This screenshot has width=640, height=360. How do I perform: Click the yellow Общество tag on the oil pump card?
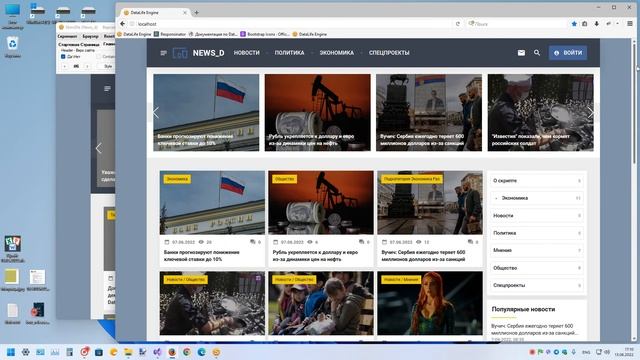pos(284,179)
